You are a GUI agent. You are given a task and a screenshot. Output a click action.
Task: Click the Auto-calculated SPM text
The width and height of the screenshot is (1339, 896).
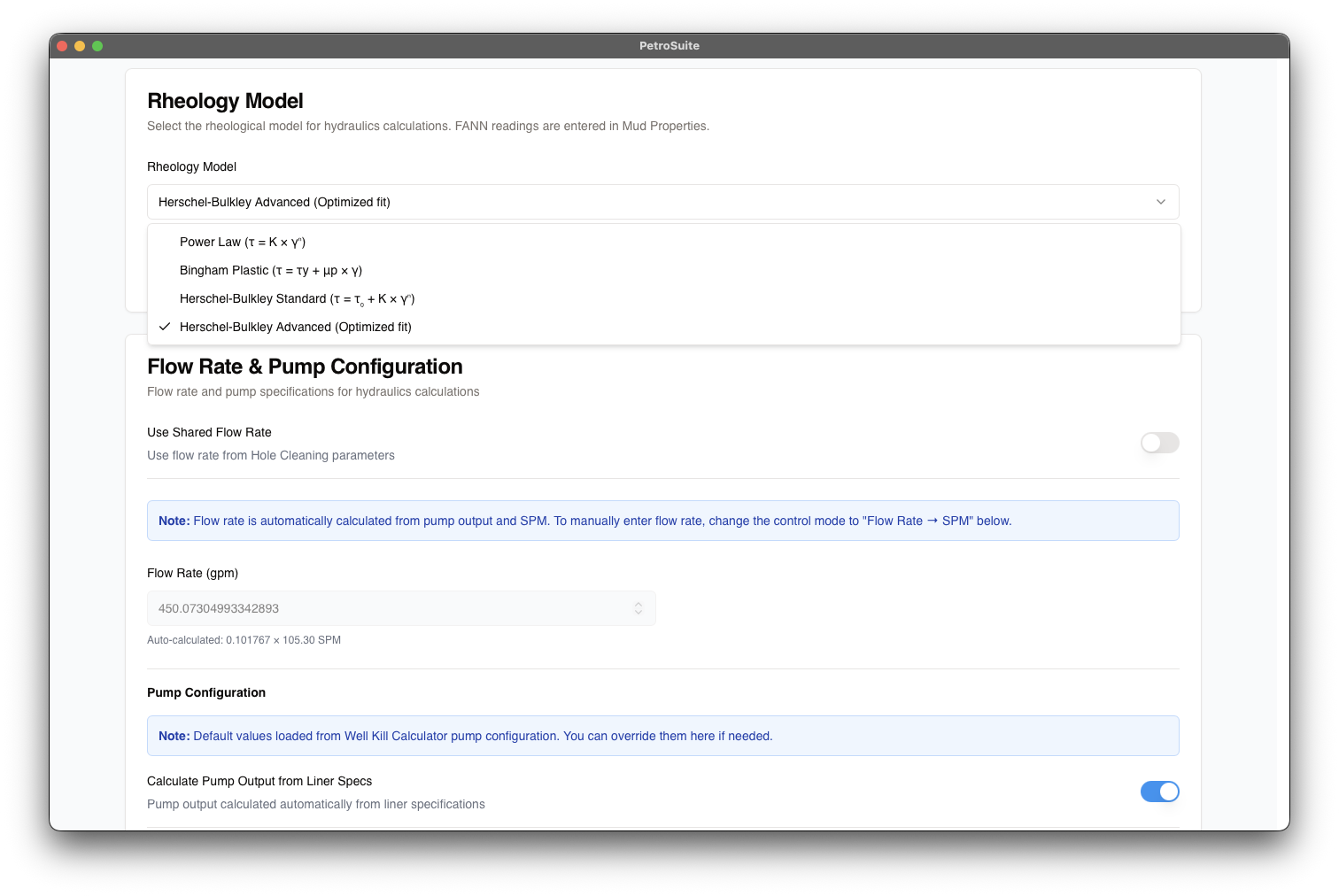(x=244, y=639)
